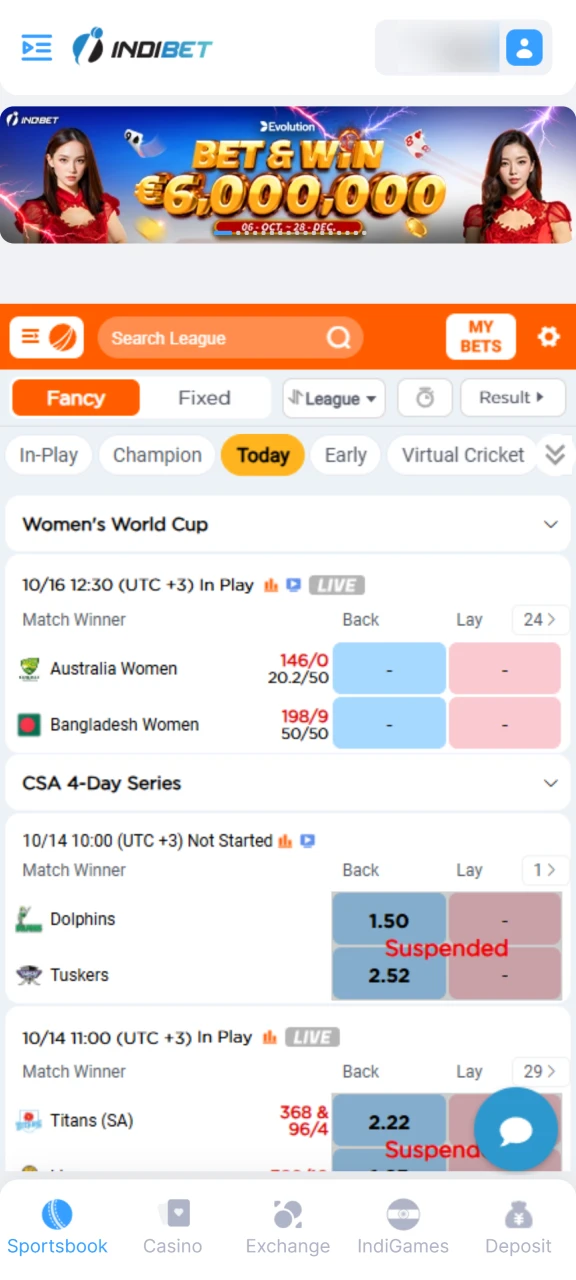This screenshot has width=576, height=1280.
Task: Open the hamburger menu at top left
Action: [36, 47]
